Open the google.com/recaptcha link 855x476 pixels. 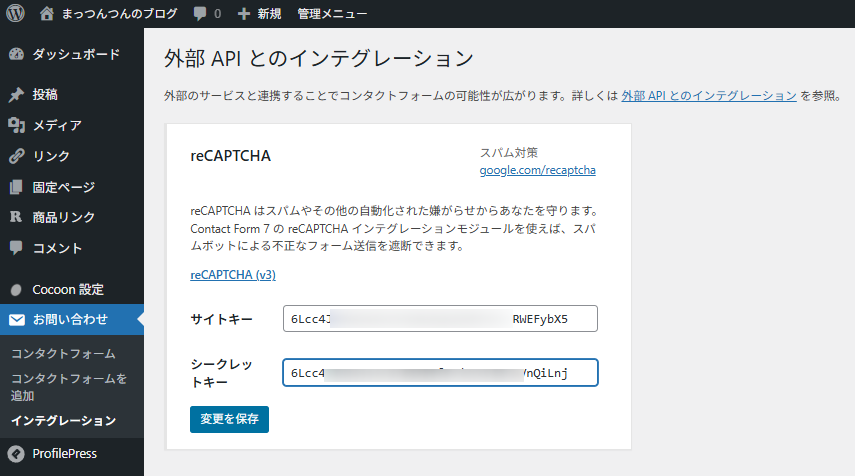pos(537,170)
